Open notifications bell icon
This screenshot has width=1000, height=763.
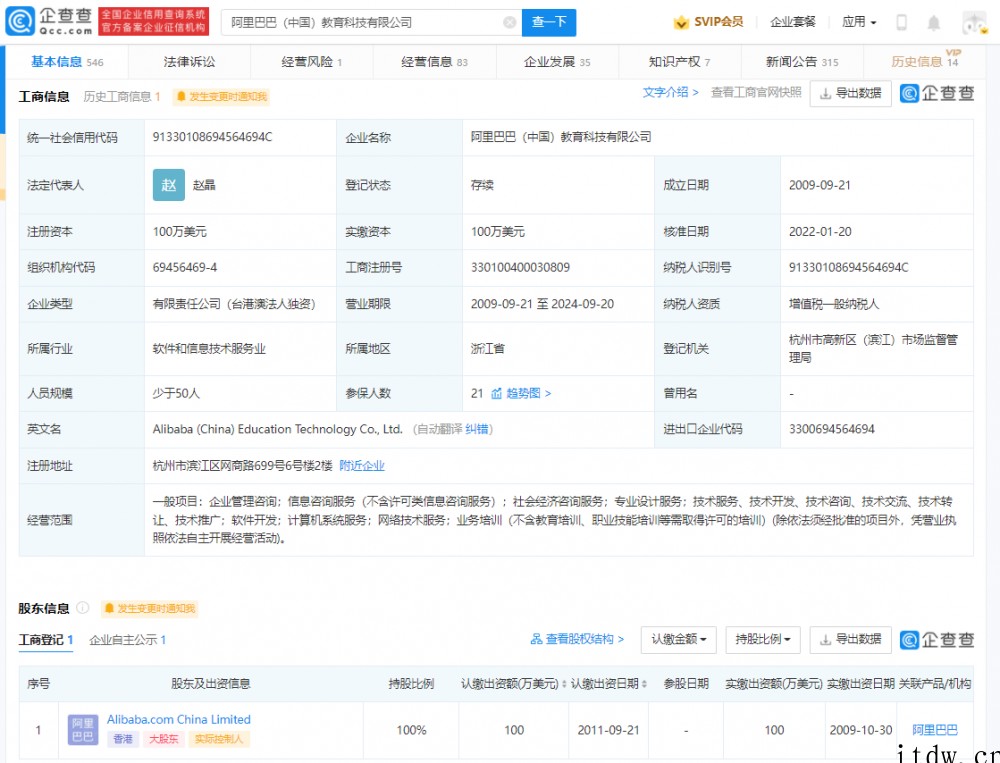pyautogui.click(x=933, y=23)
